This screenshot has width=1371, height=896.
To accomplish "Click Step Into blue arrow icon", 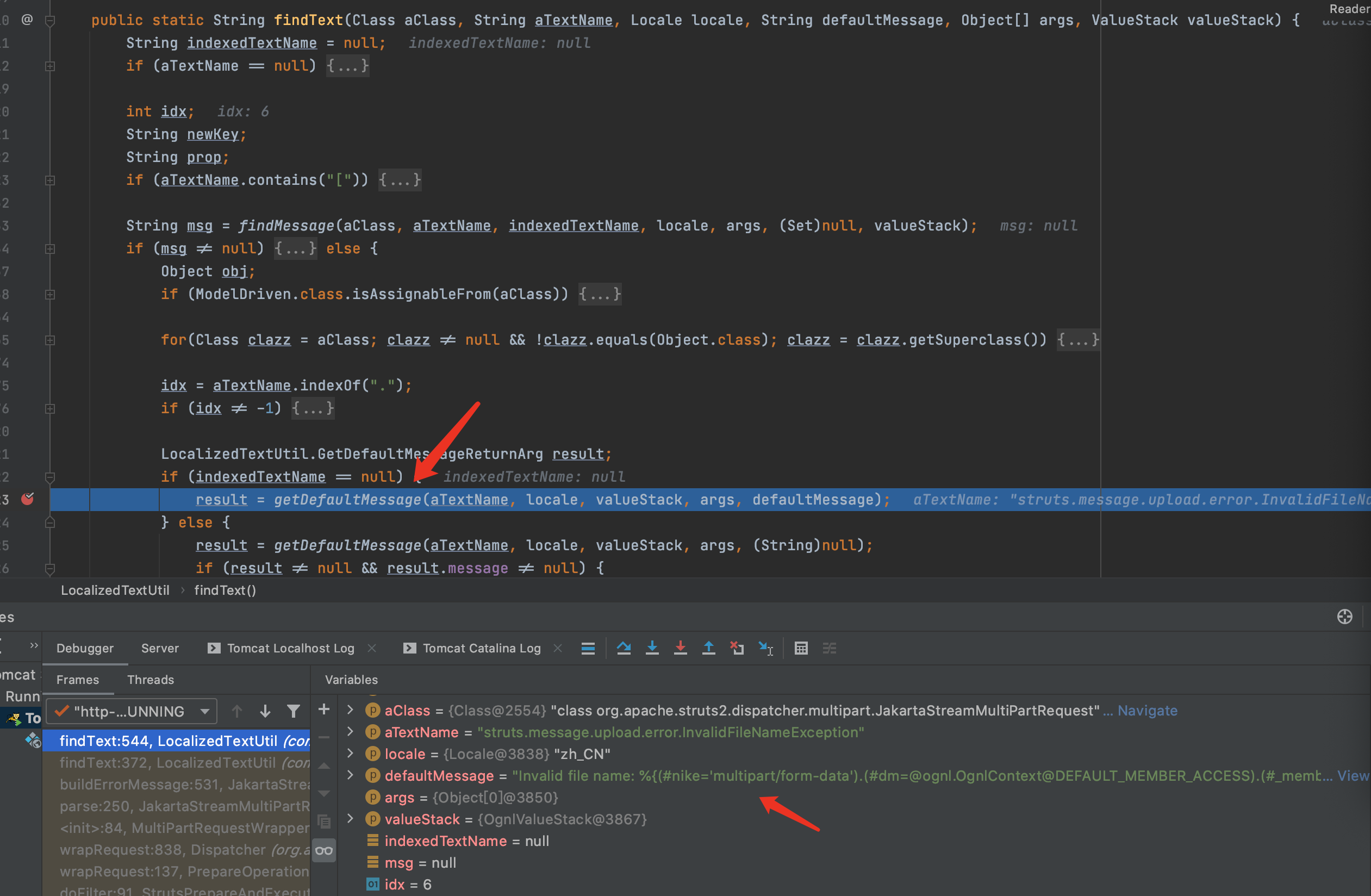I will 652,648.
